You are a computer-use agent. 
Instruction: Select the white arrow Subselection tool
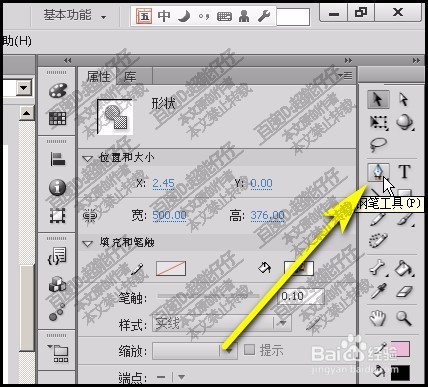404,99
